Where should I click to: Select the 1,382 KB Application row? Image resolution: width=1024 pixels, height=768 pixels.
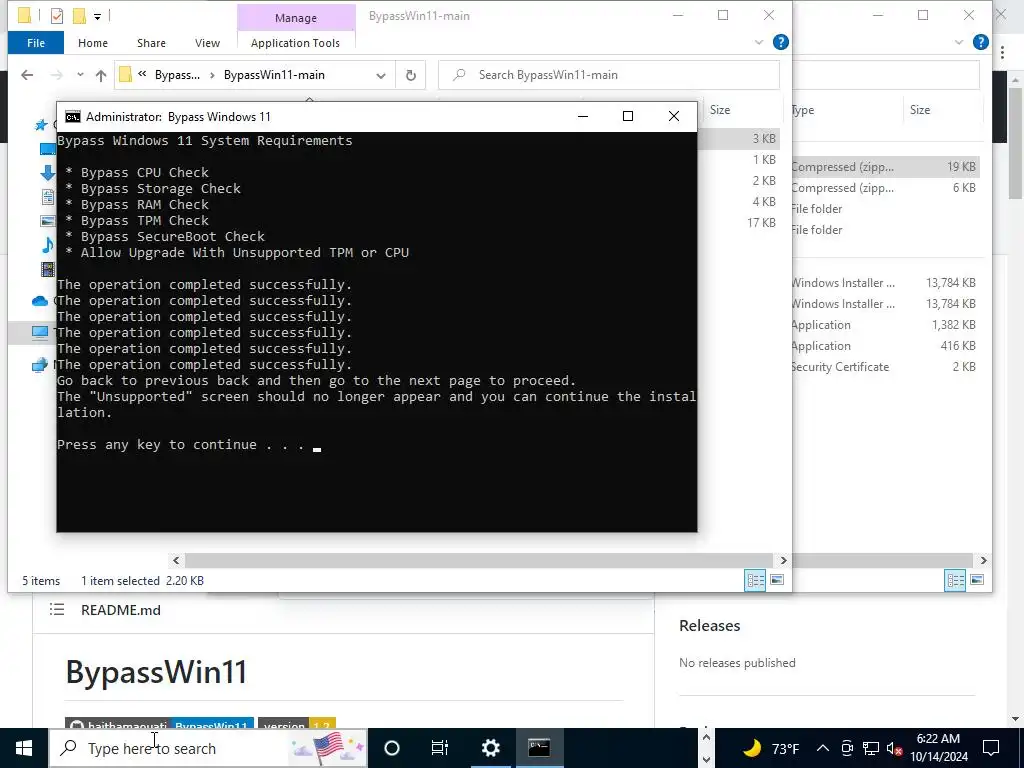click(884, 325)
